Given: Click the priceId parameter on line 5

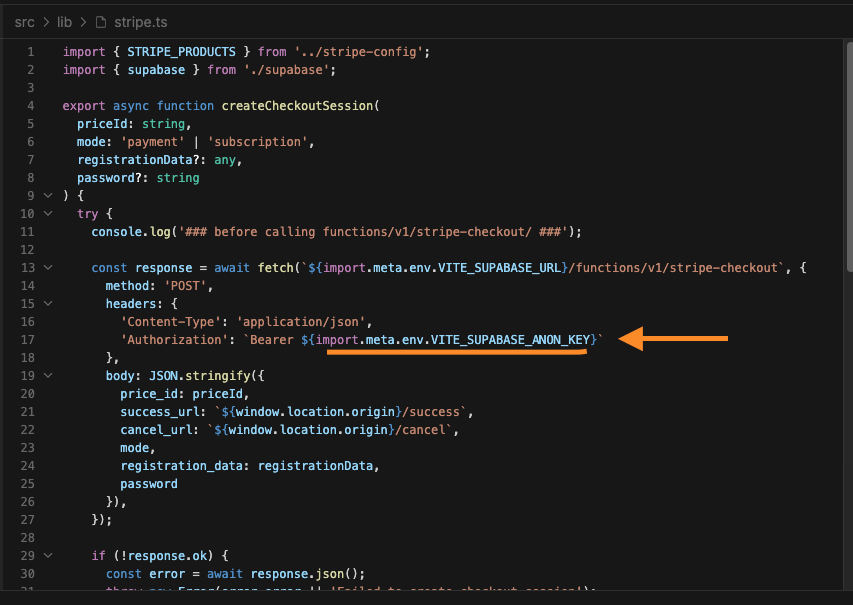Looking at the screenshot, I should (102, 124).
